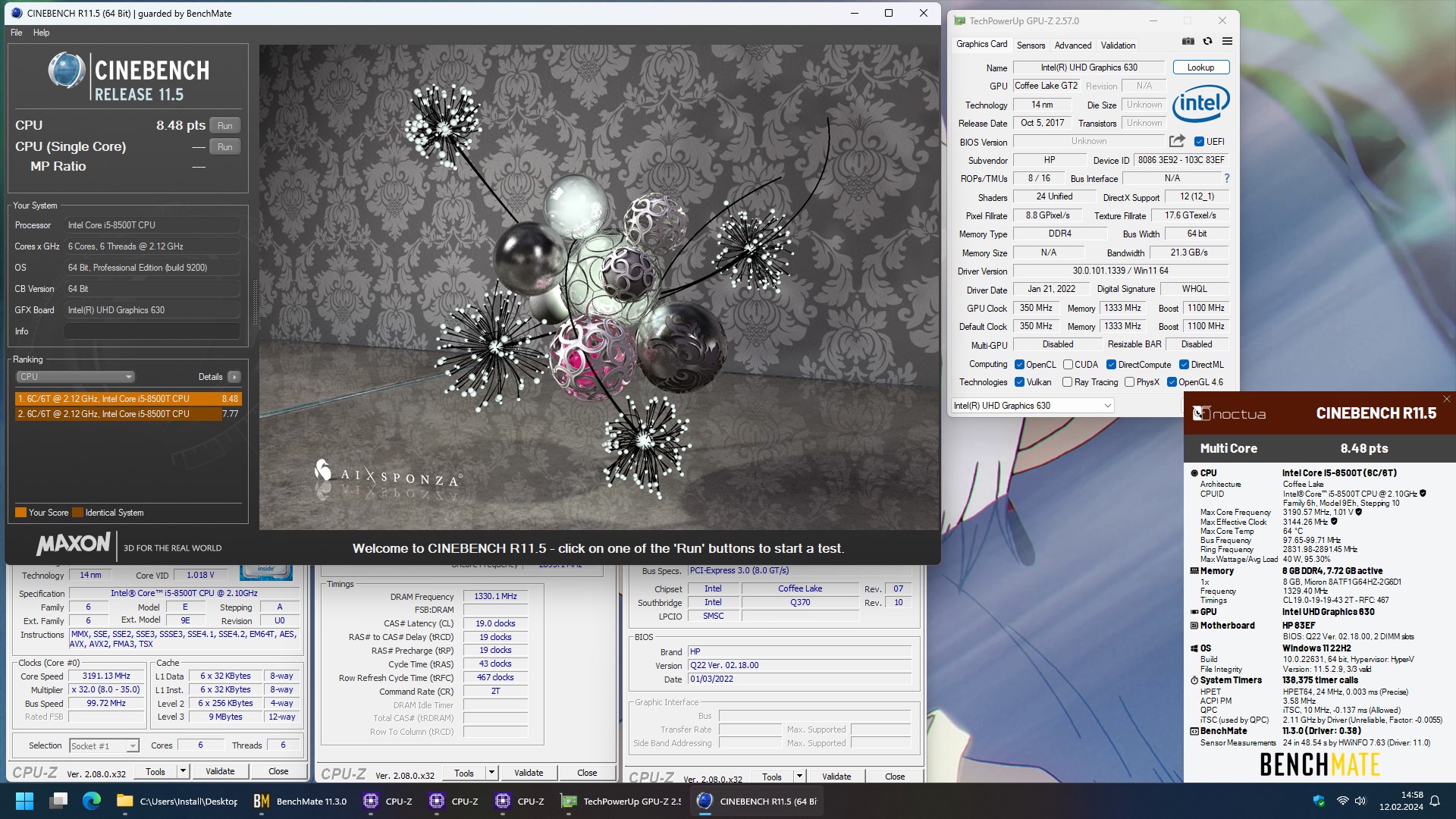Click network Wi-Fi tray icon

[x=1342, y=801]
